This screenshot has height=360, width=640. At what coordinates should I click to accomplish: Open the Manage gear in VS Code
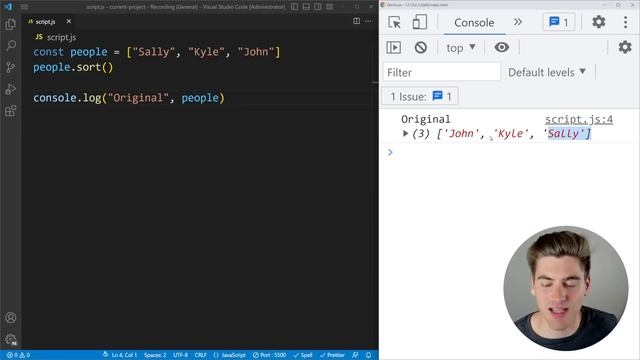pyautogui.click(x=11, y=339)
